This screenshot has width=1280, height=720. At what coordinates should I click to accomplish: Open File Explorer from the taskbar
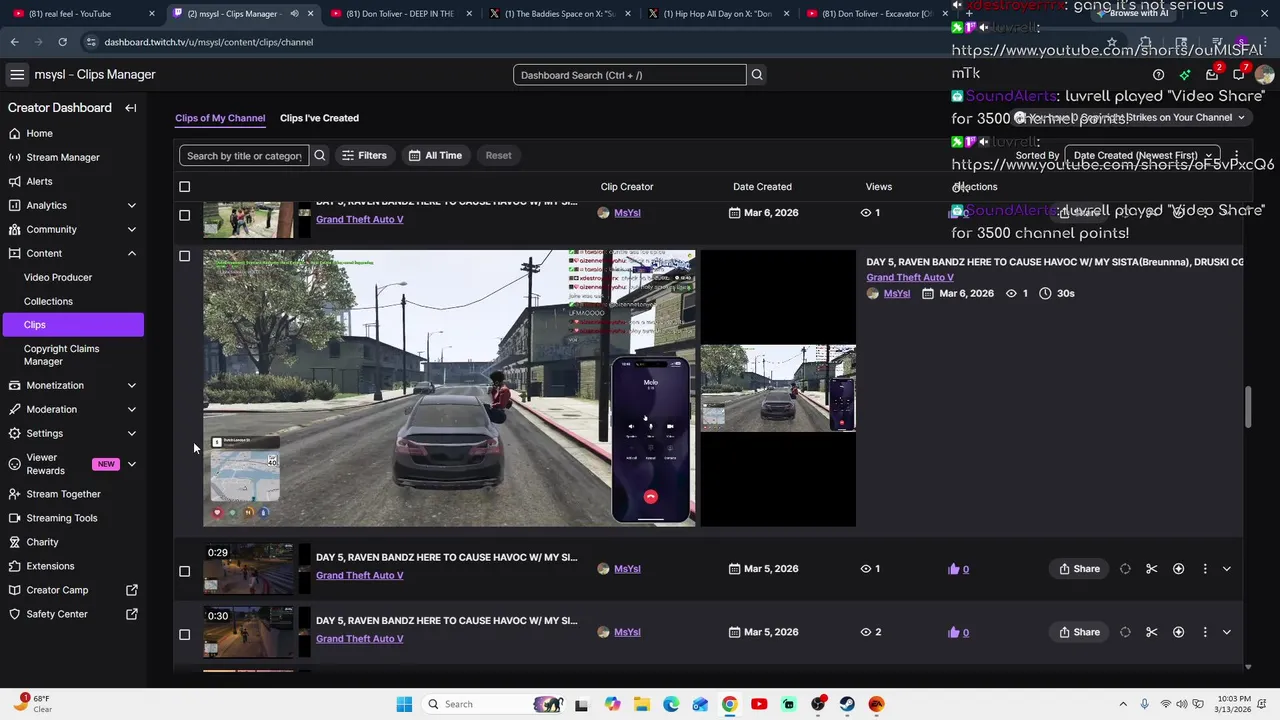[641, 704]
